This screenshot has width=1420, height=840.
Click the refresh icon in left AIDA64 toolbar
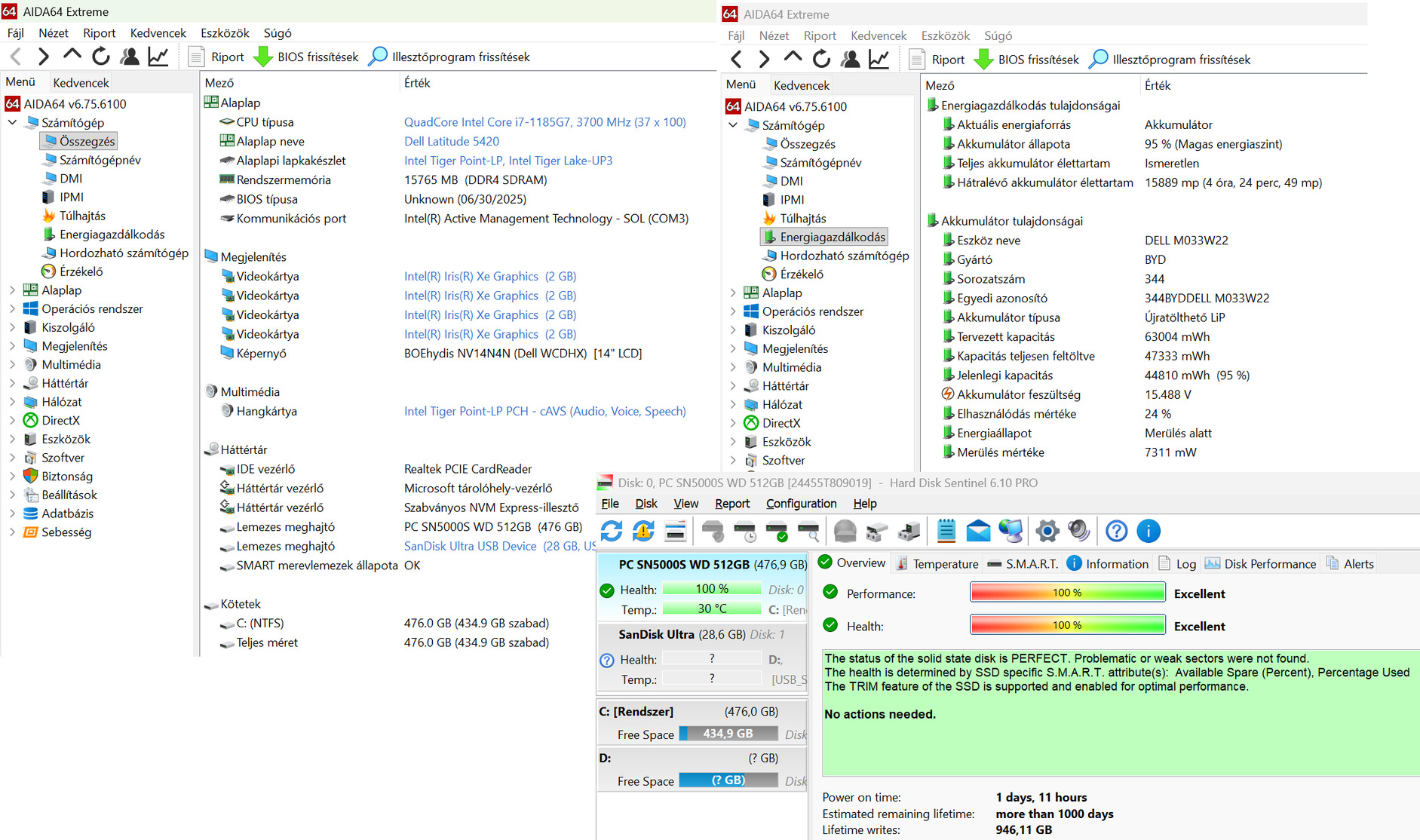100,57
